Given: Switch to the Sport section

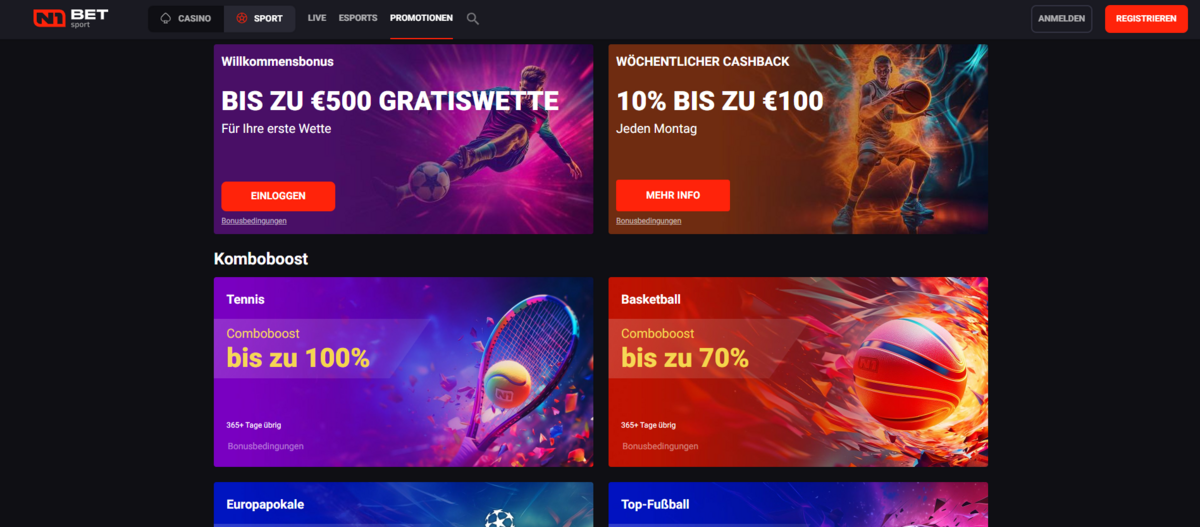Looking at the screenshot, I should coord(259,18).
